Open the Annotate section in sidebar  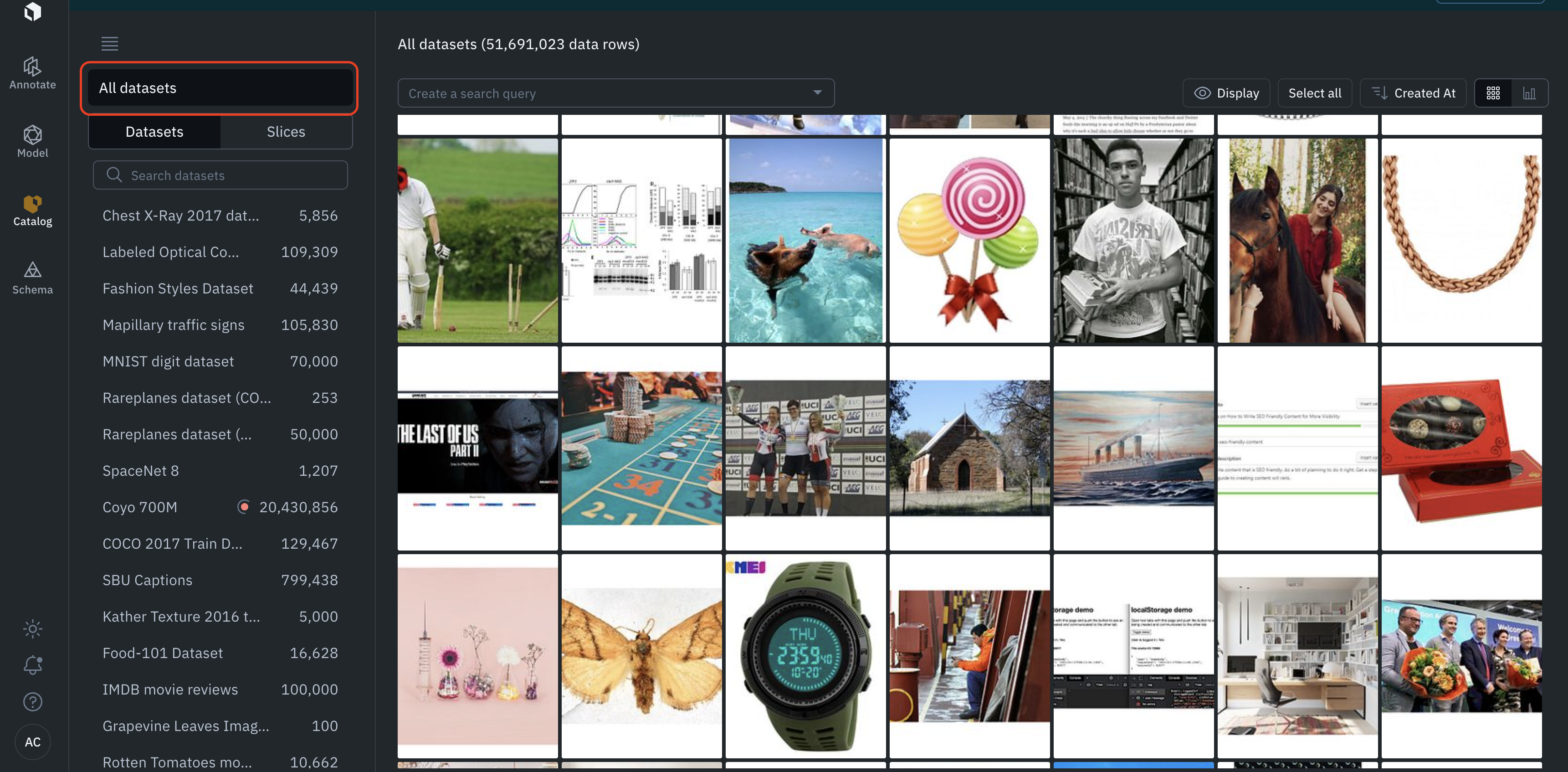point(32,73)
